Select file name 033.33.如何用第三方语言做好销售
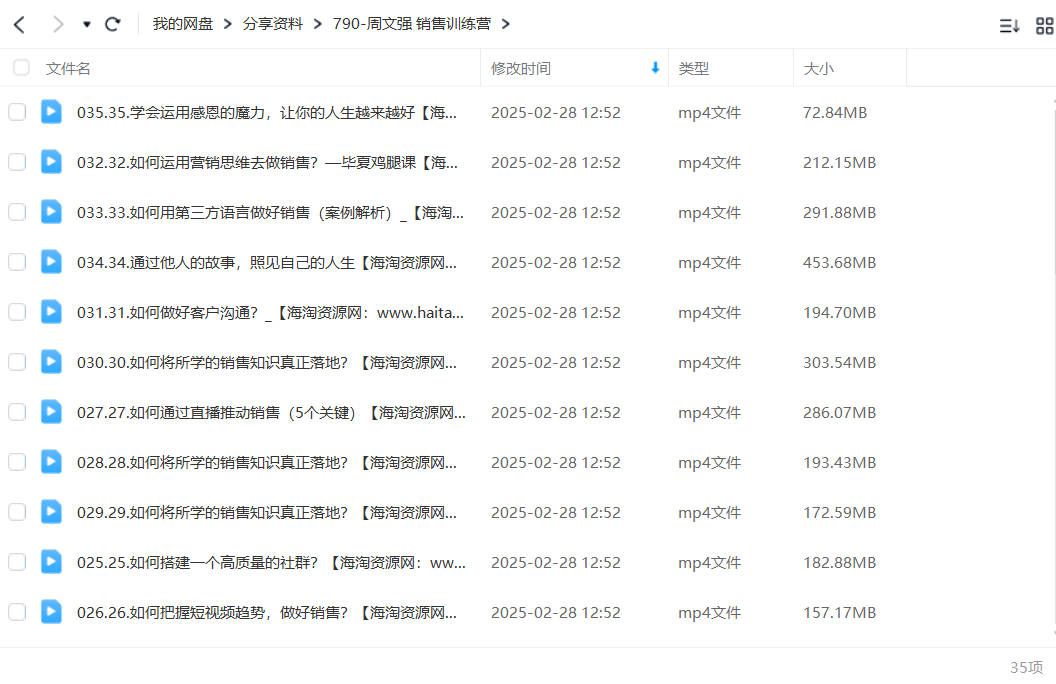The height and width of the screenshot is (684, 1056). 270,213
